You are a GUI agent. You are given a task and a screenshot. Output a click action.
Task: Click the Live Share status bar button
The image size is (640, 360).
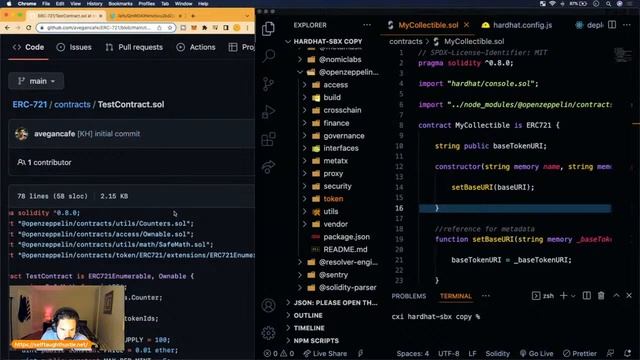click(325, 353)
